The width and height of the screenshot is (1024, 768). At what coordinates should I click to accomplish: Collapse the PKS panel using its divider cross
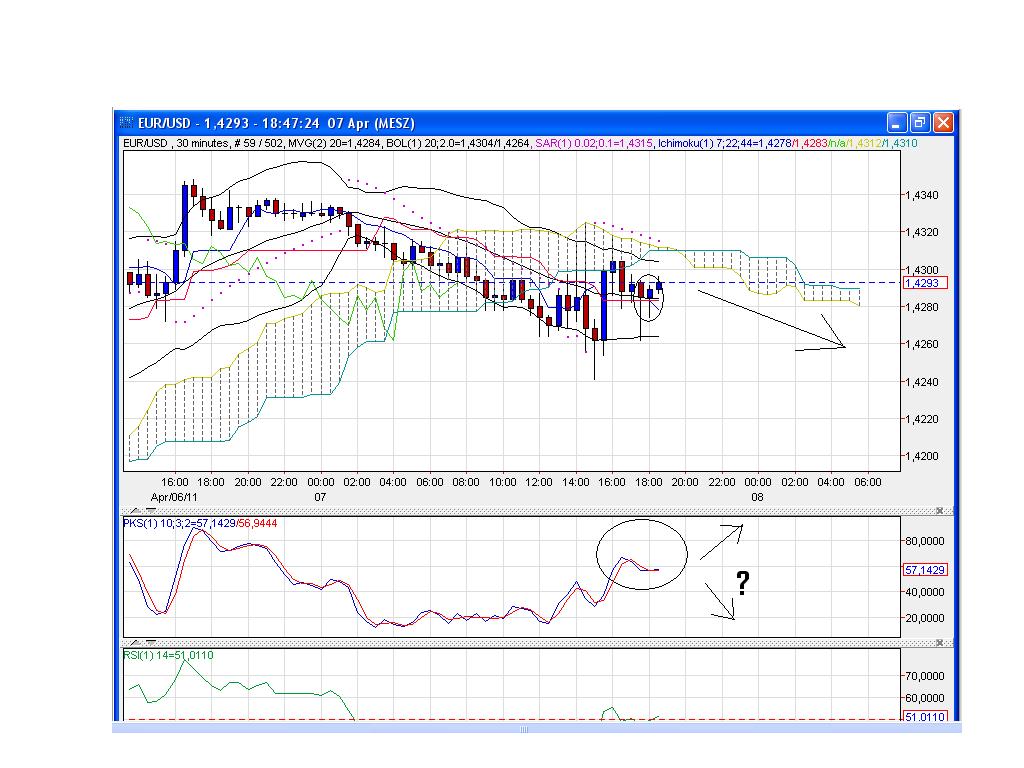[x=939, y=511]
